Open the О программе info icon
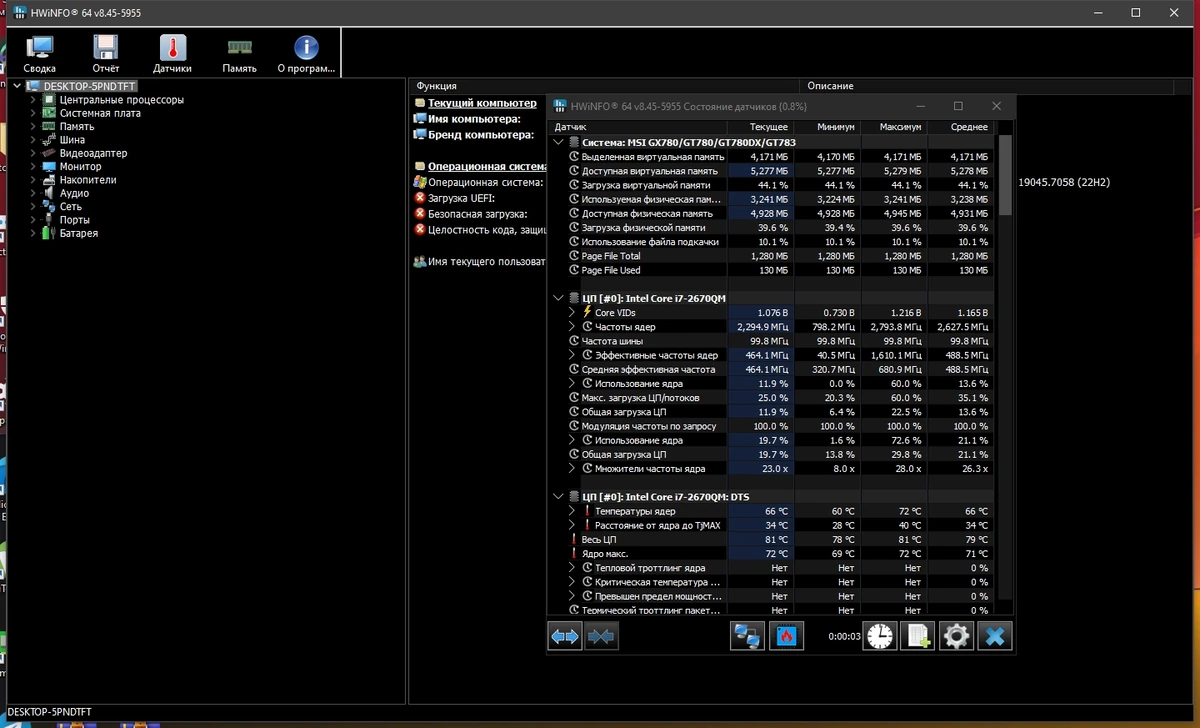The height and width of the screenshot is (728, 1200). (x=306, y=54)
